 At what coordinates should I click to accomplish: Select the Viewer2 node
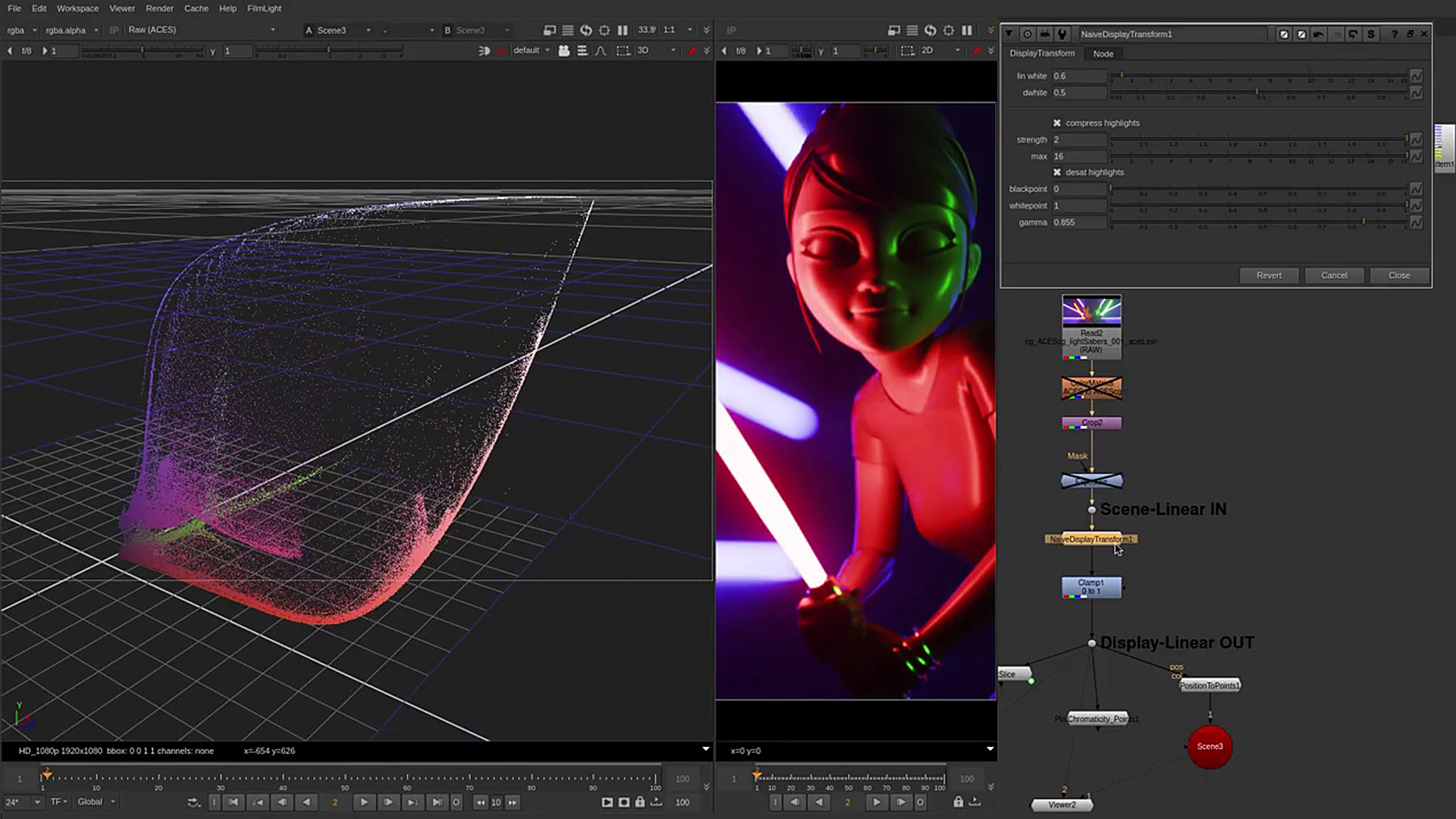click(1062, 805)
